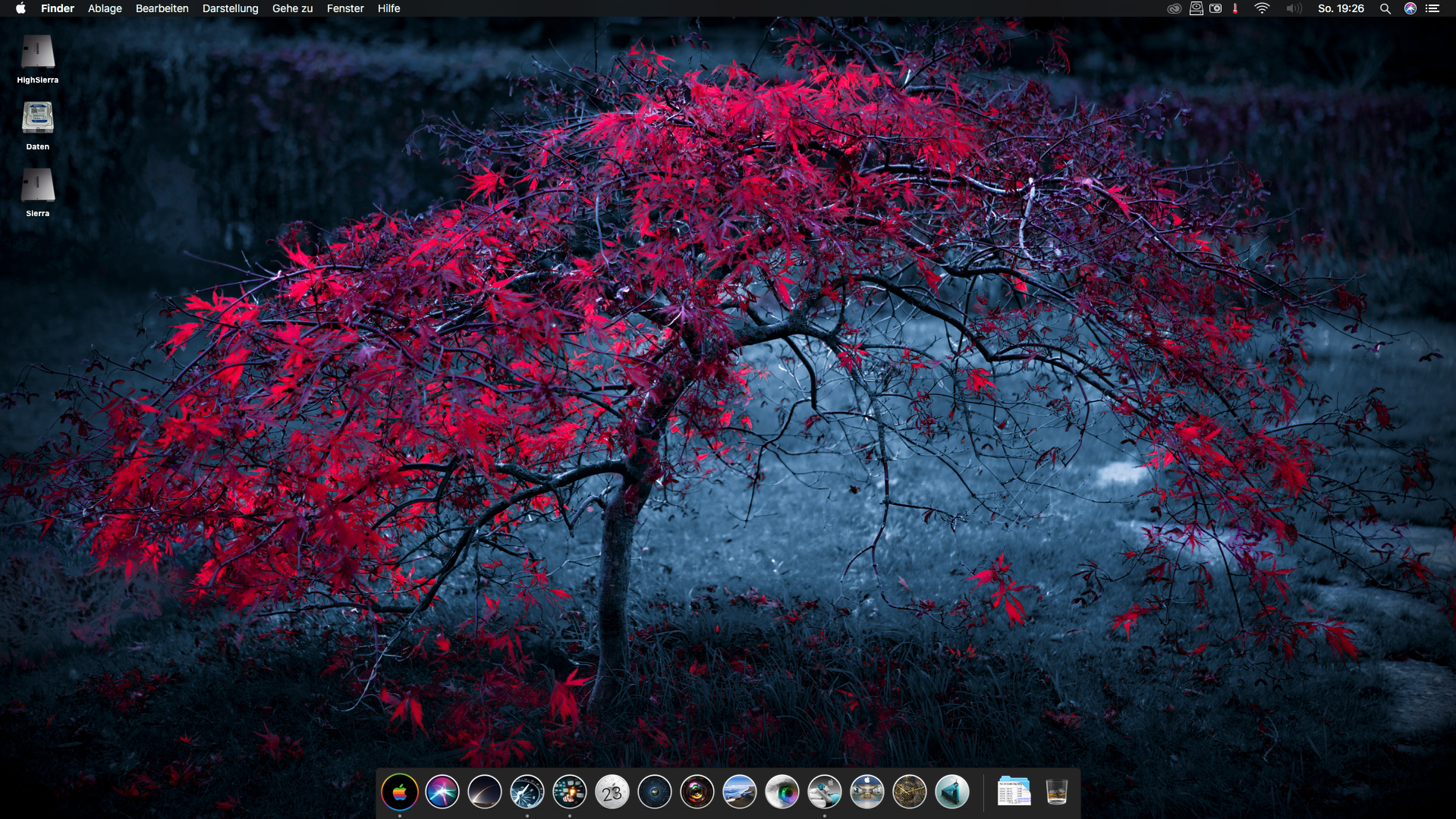Screen dimensions: 1456x819
Task: Select the Daten drive icon
Action: pos(37,120)
